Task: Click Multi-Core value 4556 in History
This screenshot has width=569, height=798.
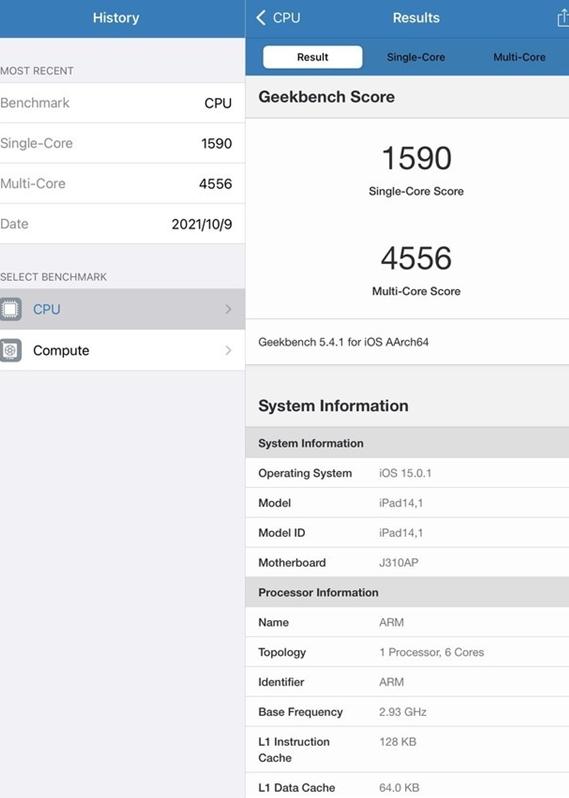Action: [x=215, y=184]
